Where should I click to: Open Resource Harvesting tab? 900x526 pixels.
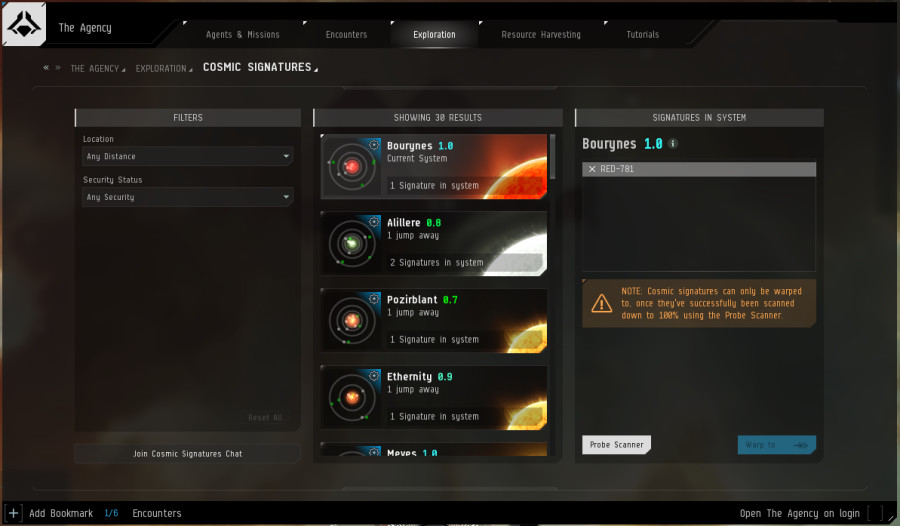click(541, 34)
